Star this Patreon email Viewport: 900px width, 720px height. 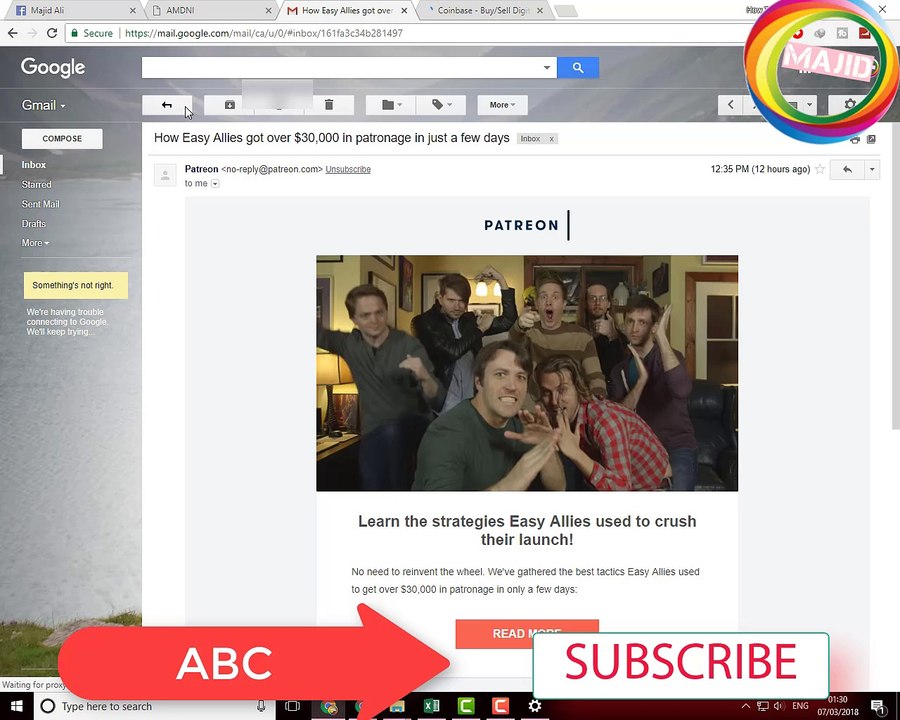point(820,169)
